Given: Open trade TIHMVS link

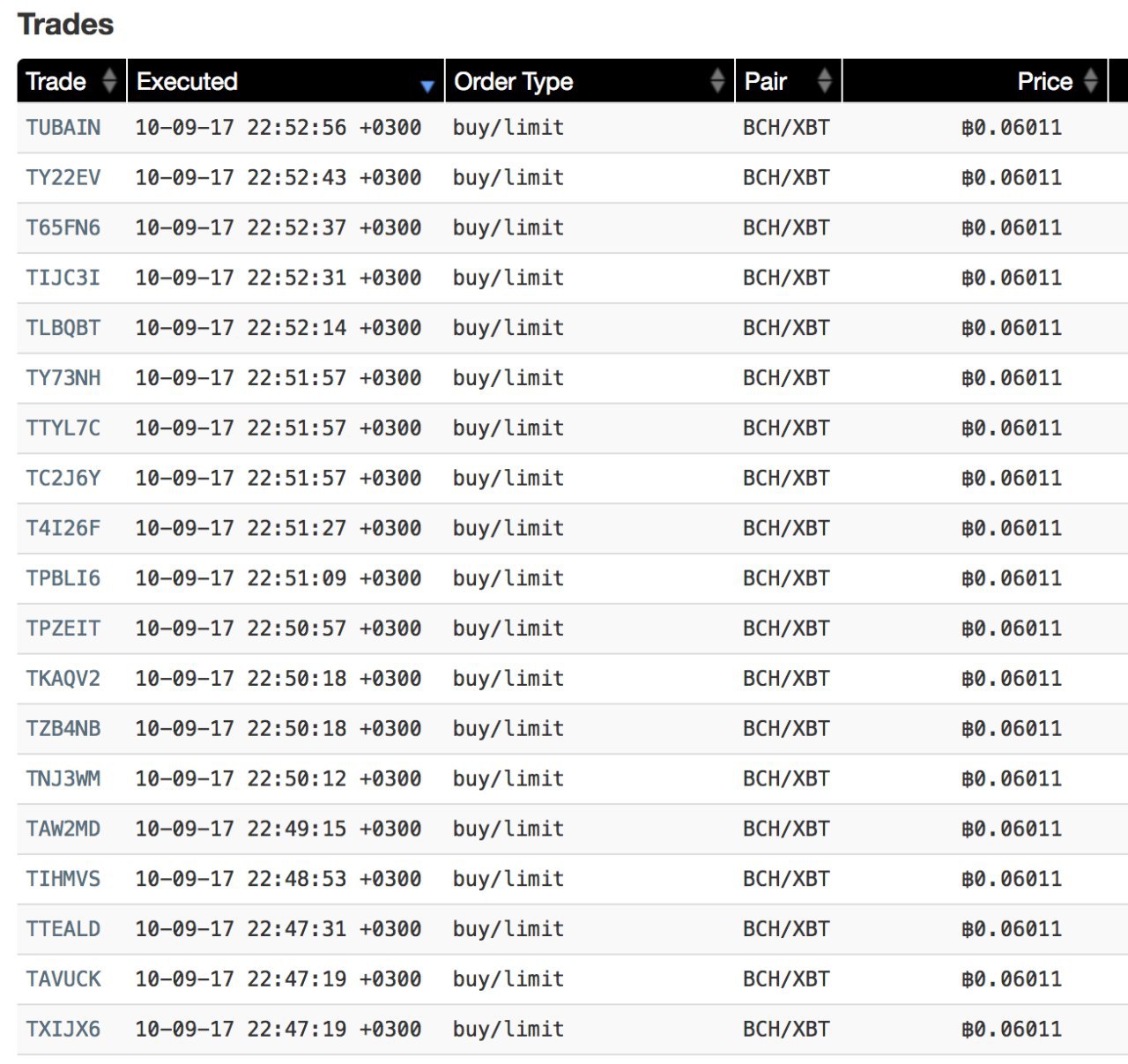Looking at the screenshot, I should [x=63, y=879].
